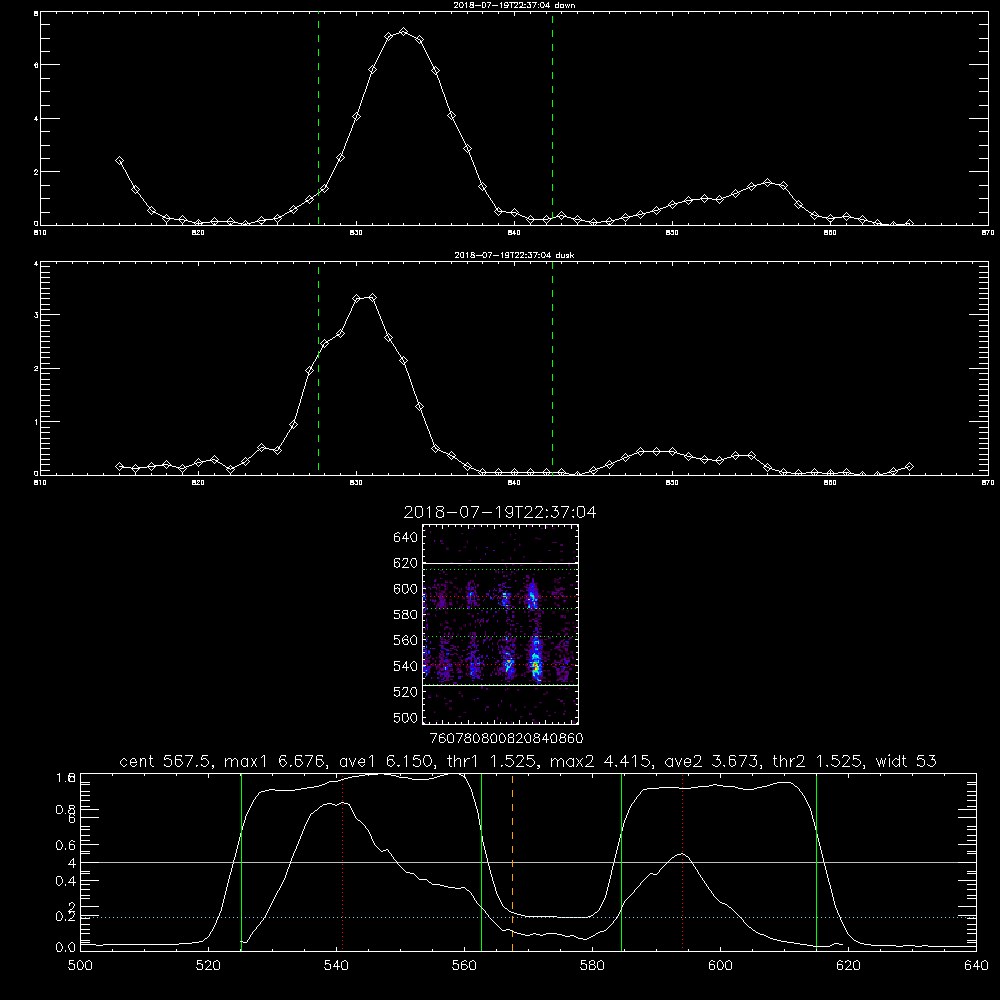Click bottom plot x-axis label 520
This screenshot has width=1000, height=1000.
(209, 966)
